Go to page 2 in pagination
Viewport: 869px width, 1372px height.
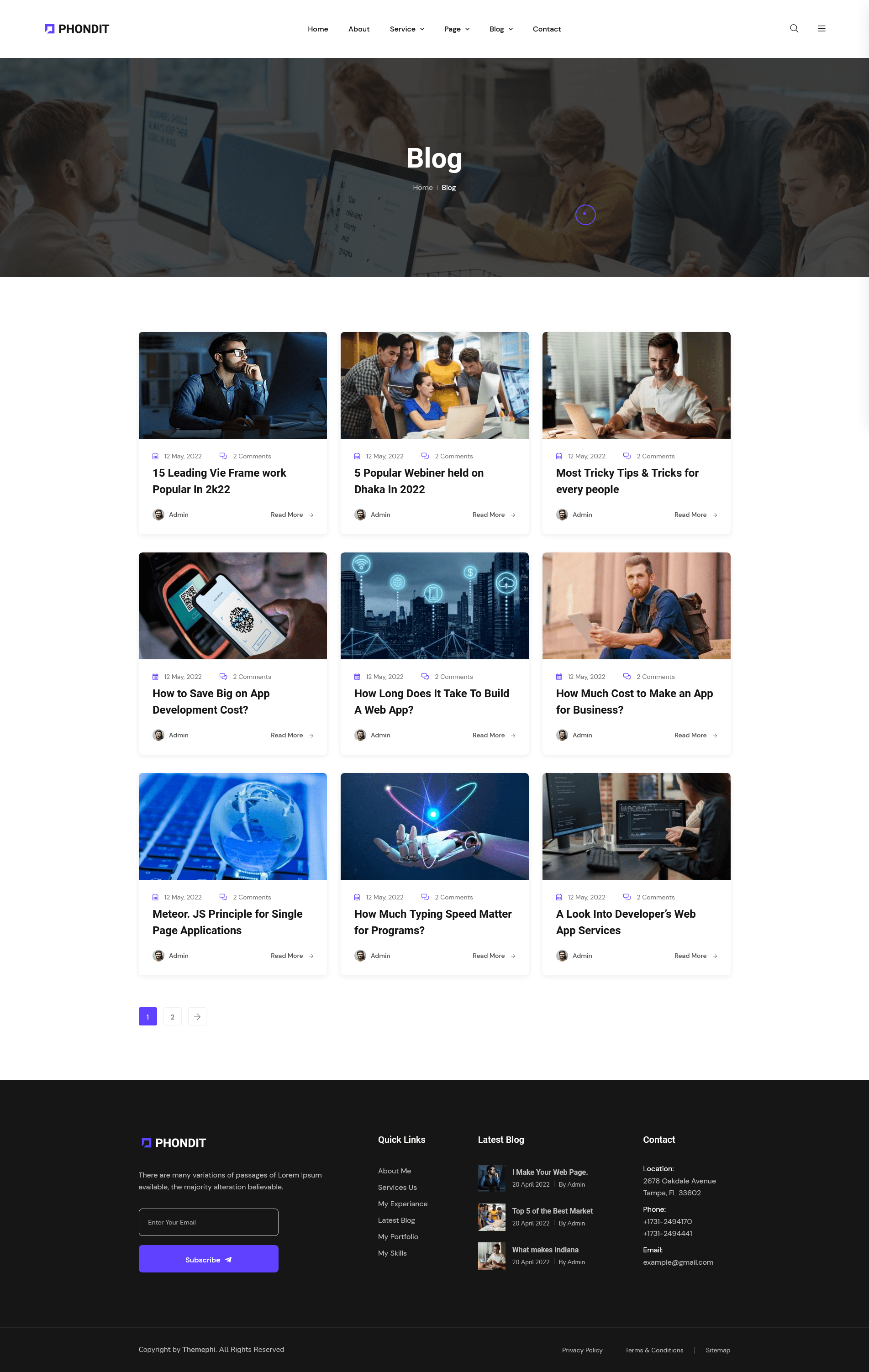(x=173, y=1016)
